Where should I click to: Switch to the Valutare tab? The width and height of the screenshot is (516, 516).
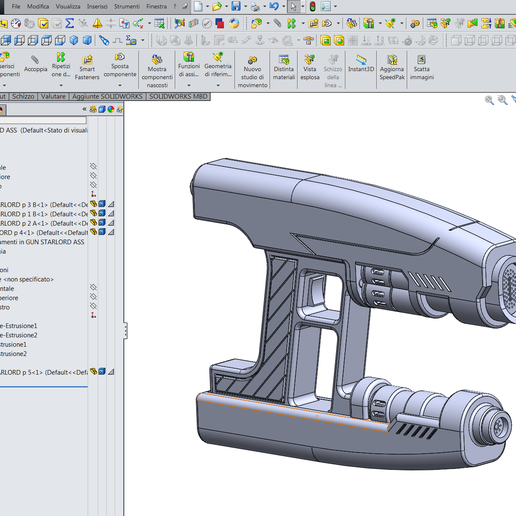(53, 96)
